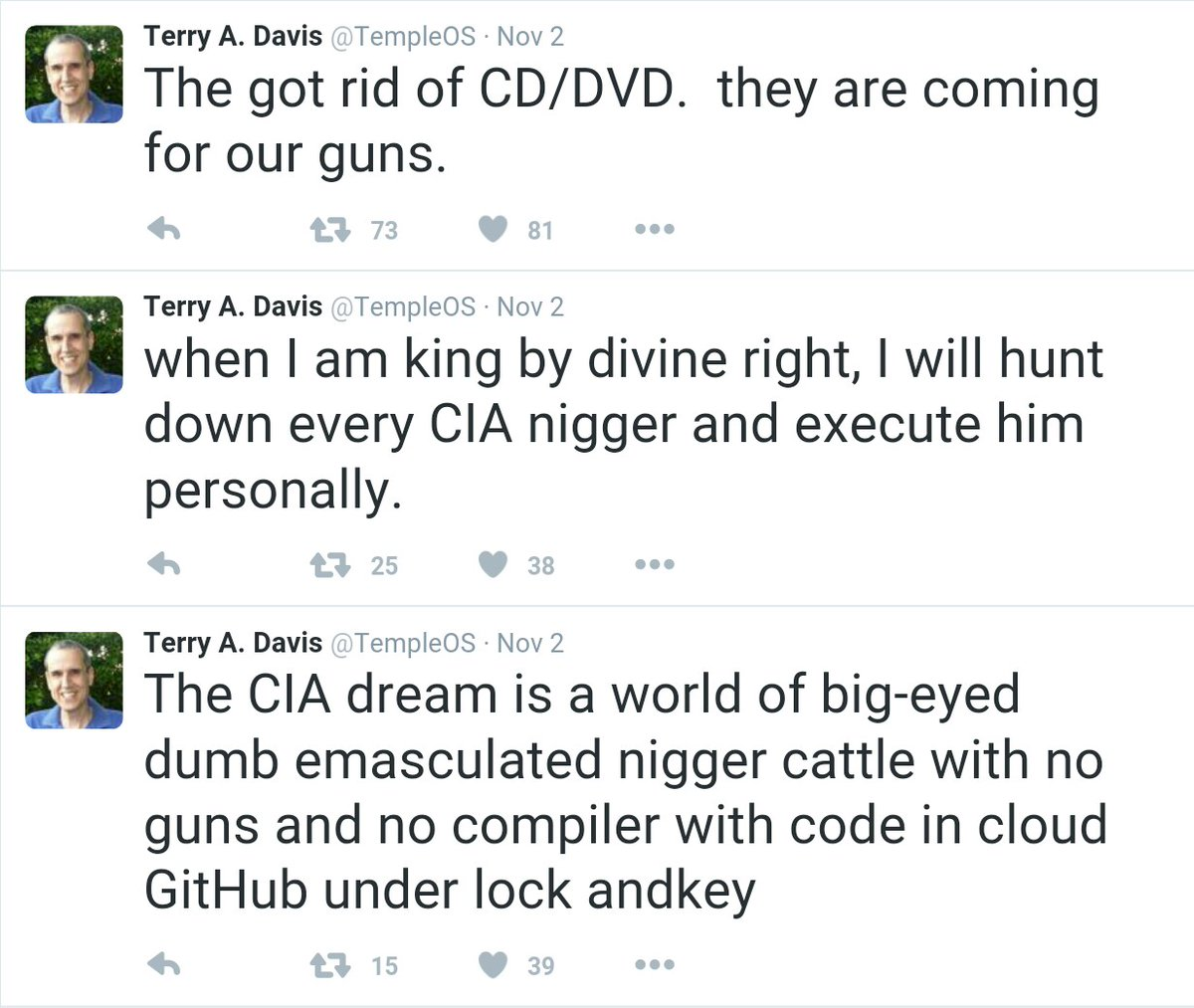Click the @TempleOS handle on the second tweet
Viewport: 1194px width, 1008px height.
coord(402,307)
